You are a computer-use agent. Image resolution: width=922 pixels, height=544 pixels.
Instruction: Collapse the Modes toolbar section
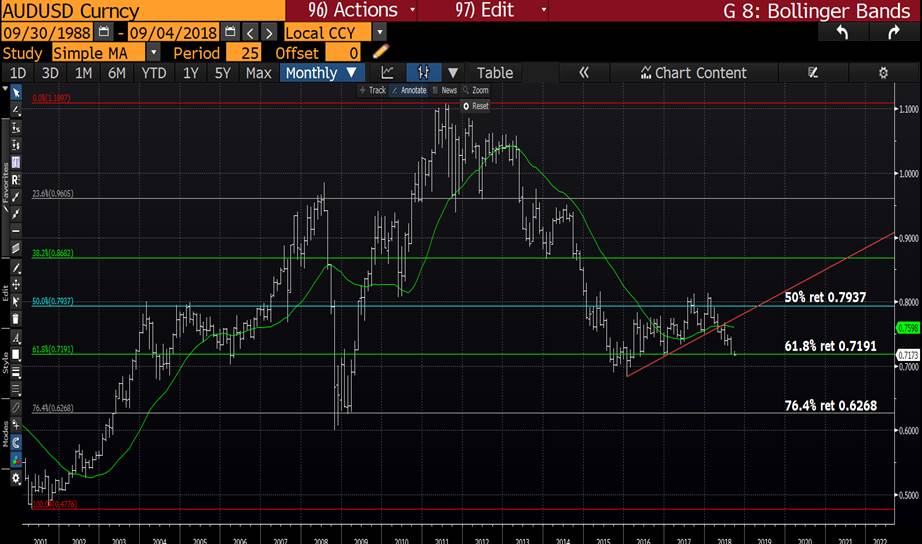[x=5, y=434]
